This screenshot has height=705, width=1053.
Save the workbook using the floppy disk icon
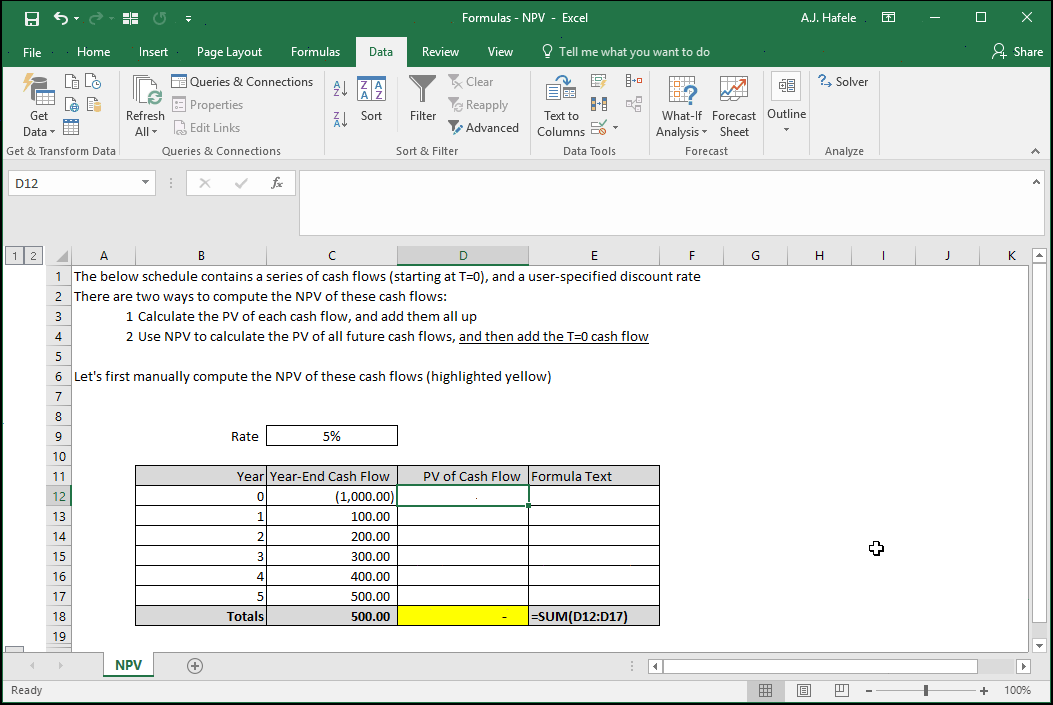tap(32, 18)
